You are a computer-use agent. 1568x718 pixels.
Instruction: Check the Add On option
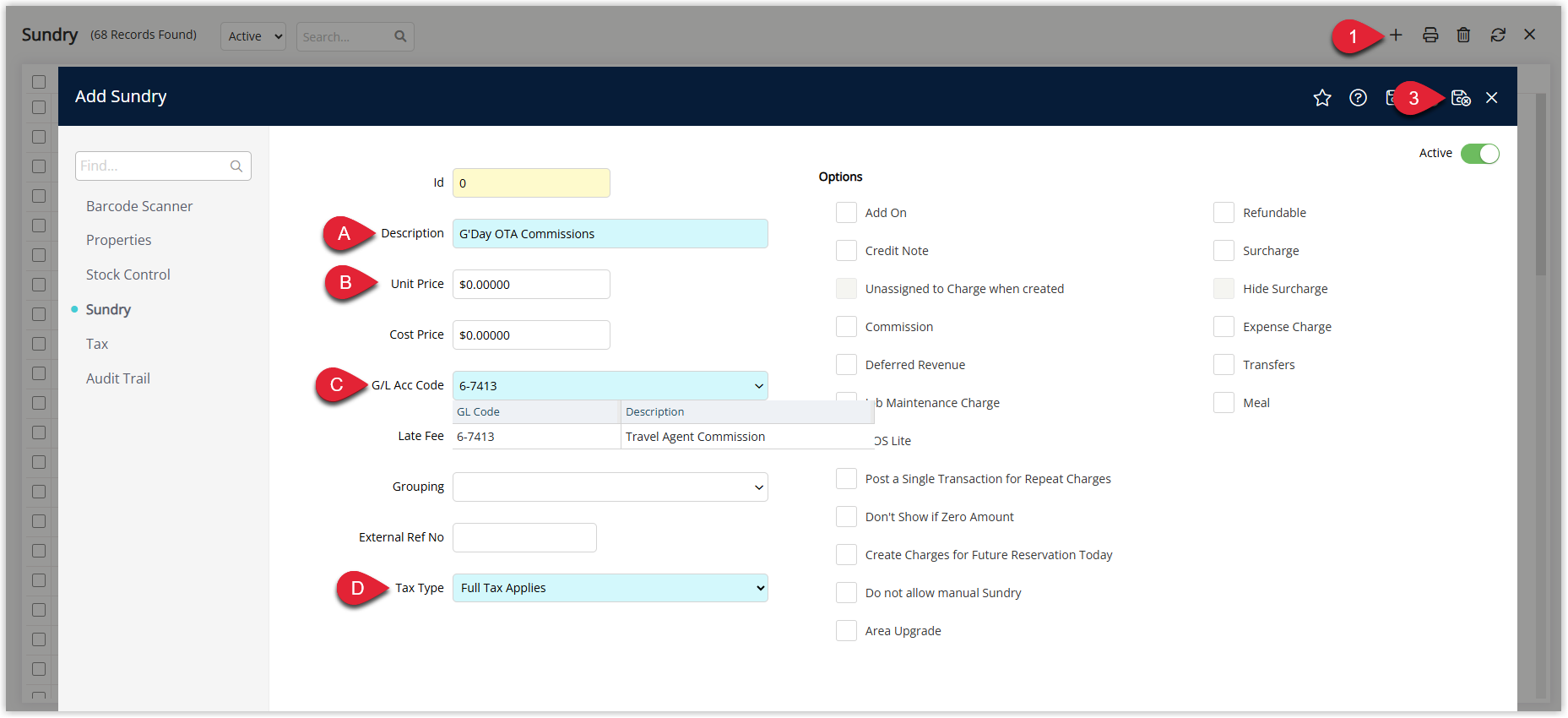pyautogui.click(x=846, y=213)
